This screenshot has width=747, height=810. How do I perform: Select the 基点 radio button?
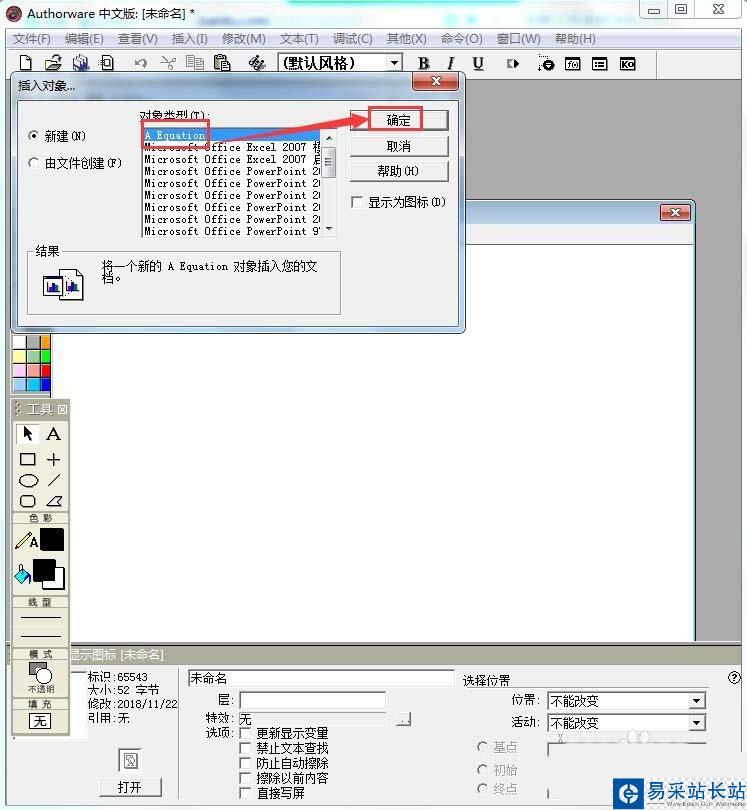(x=482, y=747)
